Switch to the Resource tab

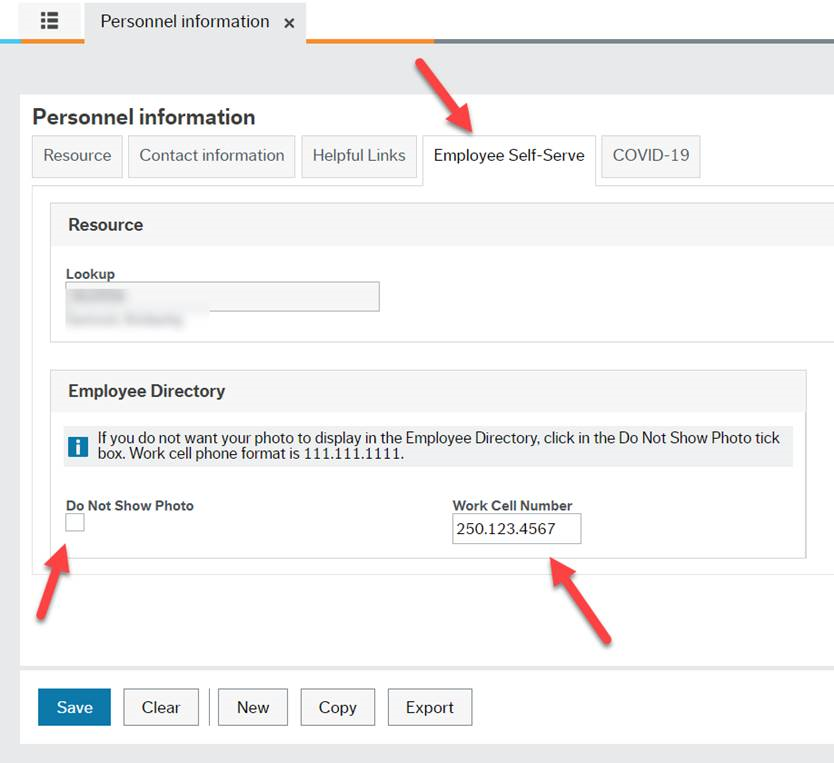pos(76,156)
